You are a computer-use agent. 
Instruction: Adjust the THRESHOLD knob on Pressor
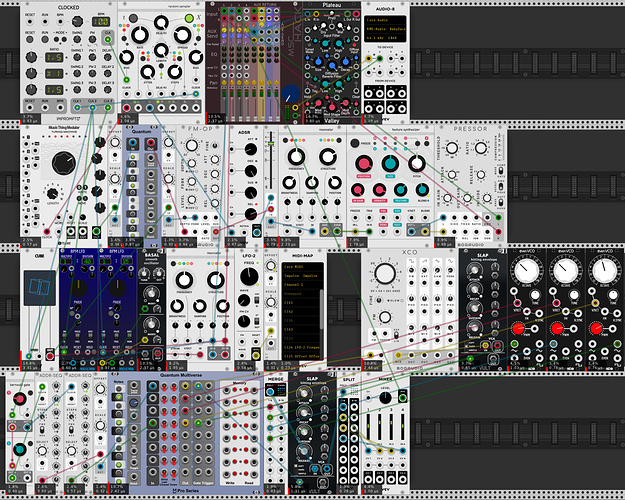click(452, 148)
